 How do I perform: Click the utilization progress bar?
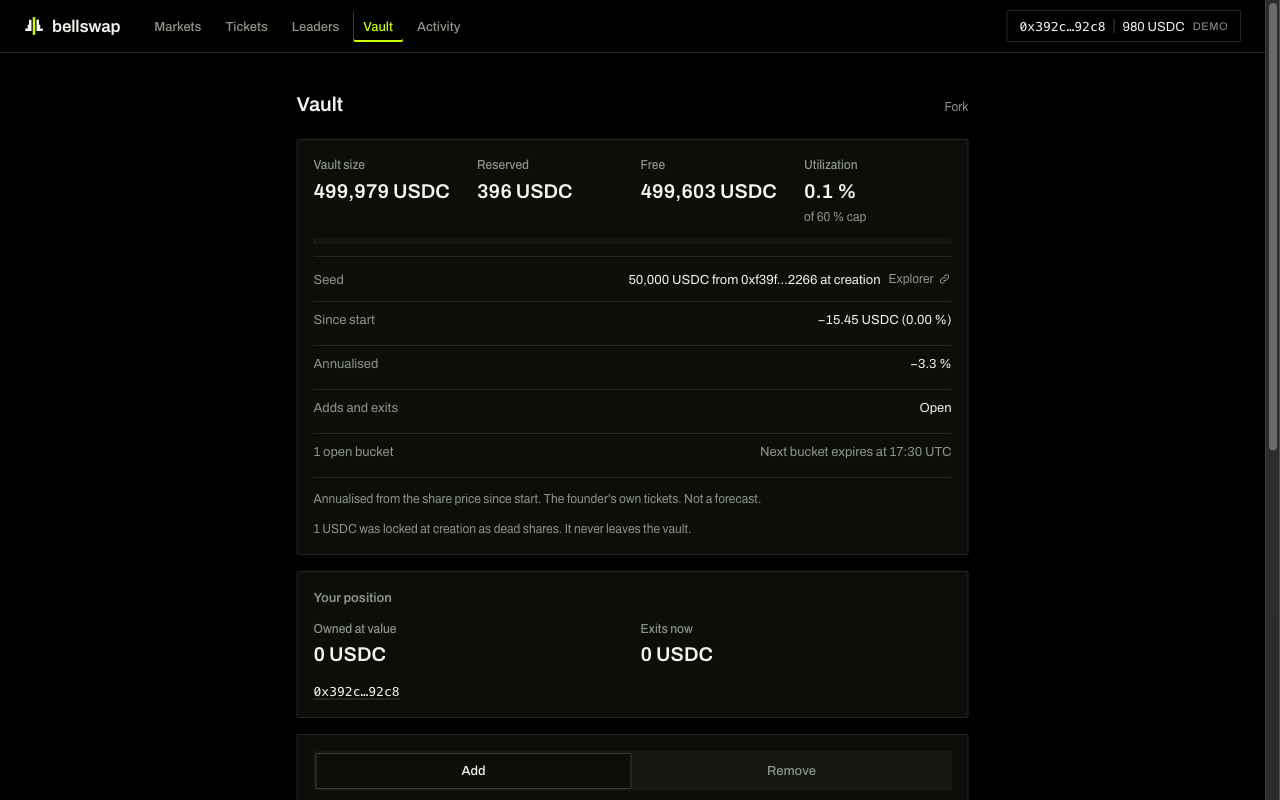[x=632, y=241]
